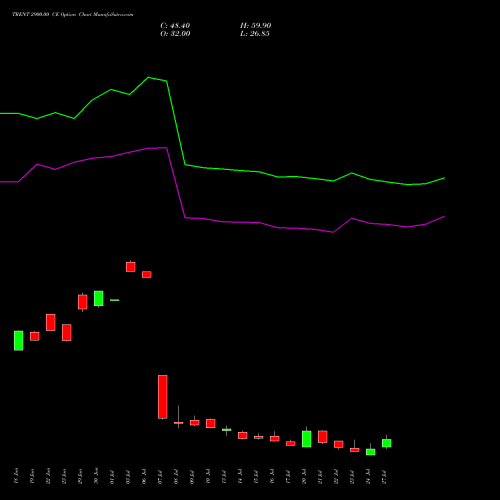The height and width of the screenshot is (500, 500).
Task: Click the large red candle for 07 Jul
Action: coord(163,397)
